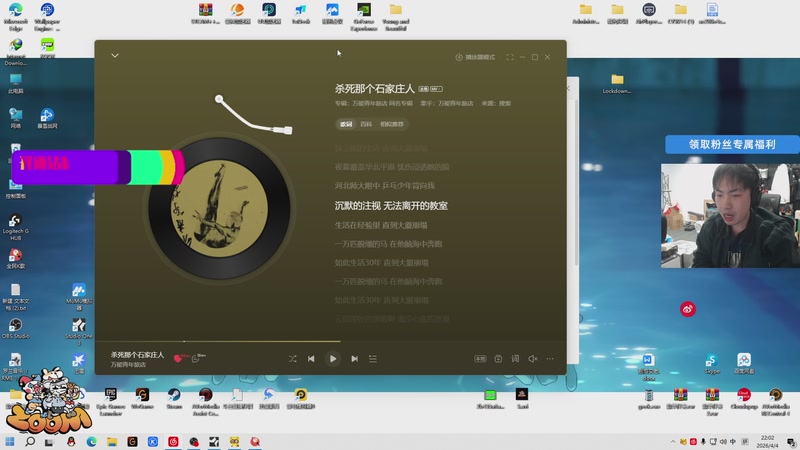The image size is (800, 450).
Task: Click lyric line 生活在经验里 直到大厦崩塌
Action: click(x=381, y=225)
